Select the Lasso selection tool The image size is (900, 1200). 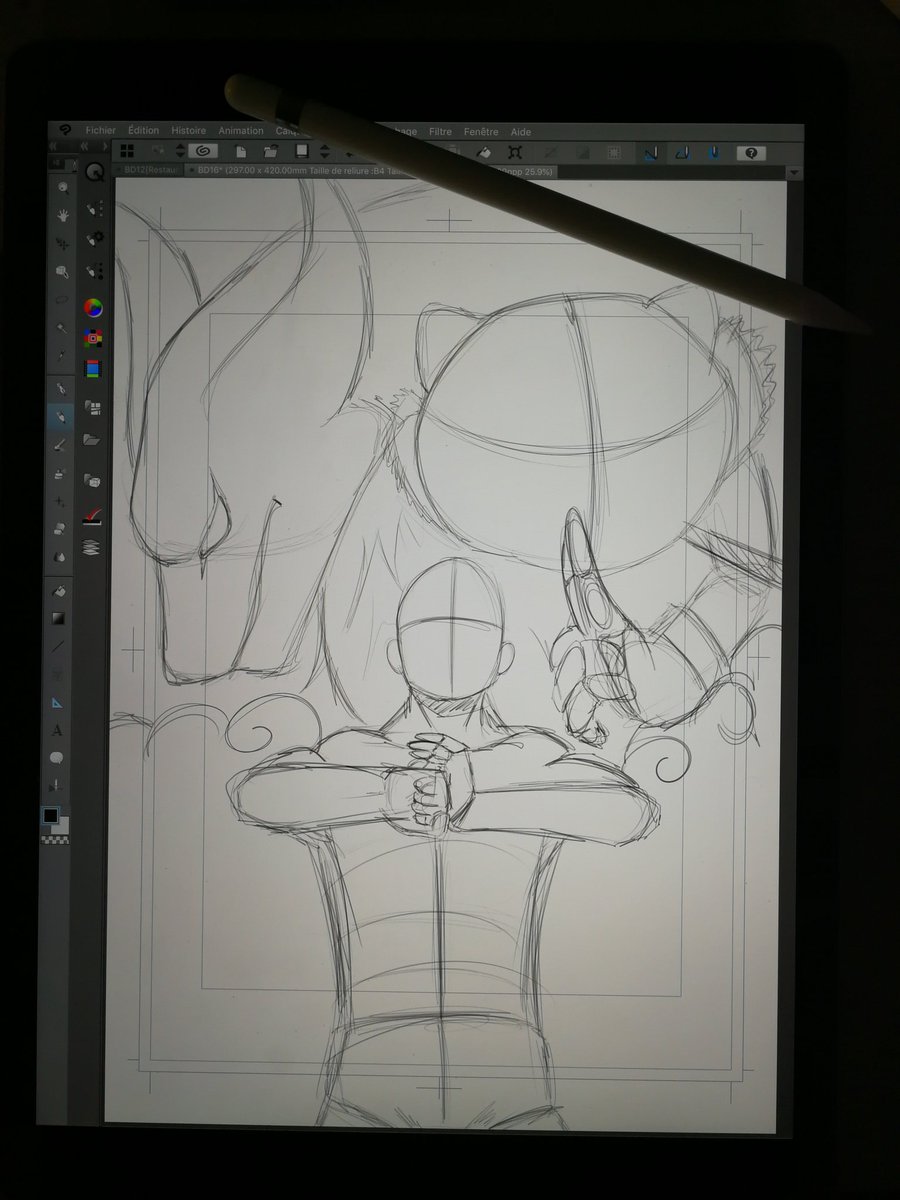pyautogui.click(x=63, y=300)
